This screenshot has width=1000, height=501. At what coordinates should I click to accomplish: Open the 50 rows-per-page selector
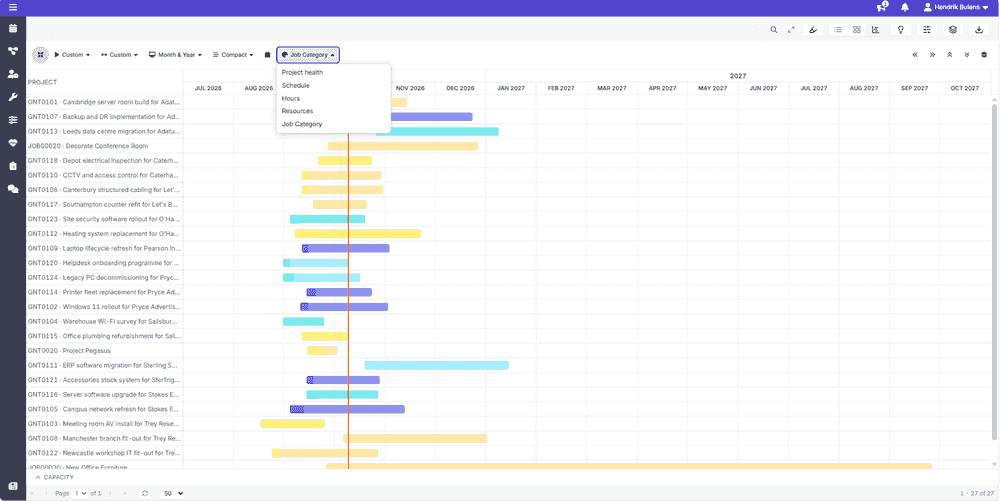coord(172,493)
